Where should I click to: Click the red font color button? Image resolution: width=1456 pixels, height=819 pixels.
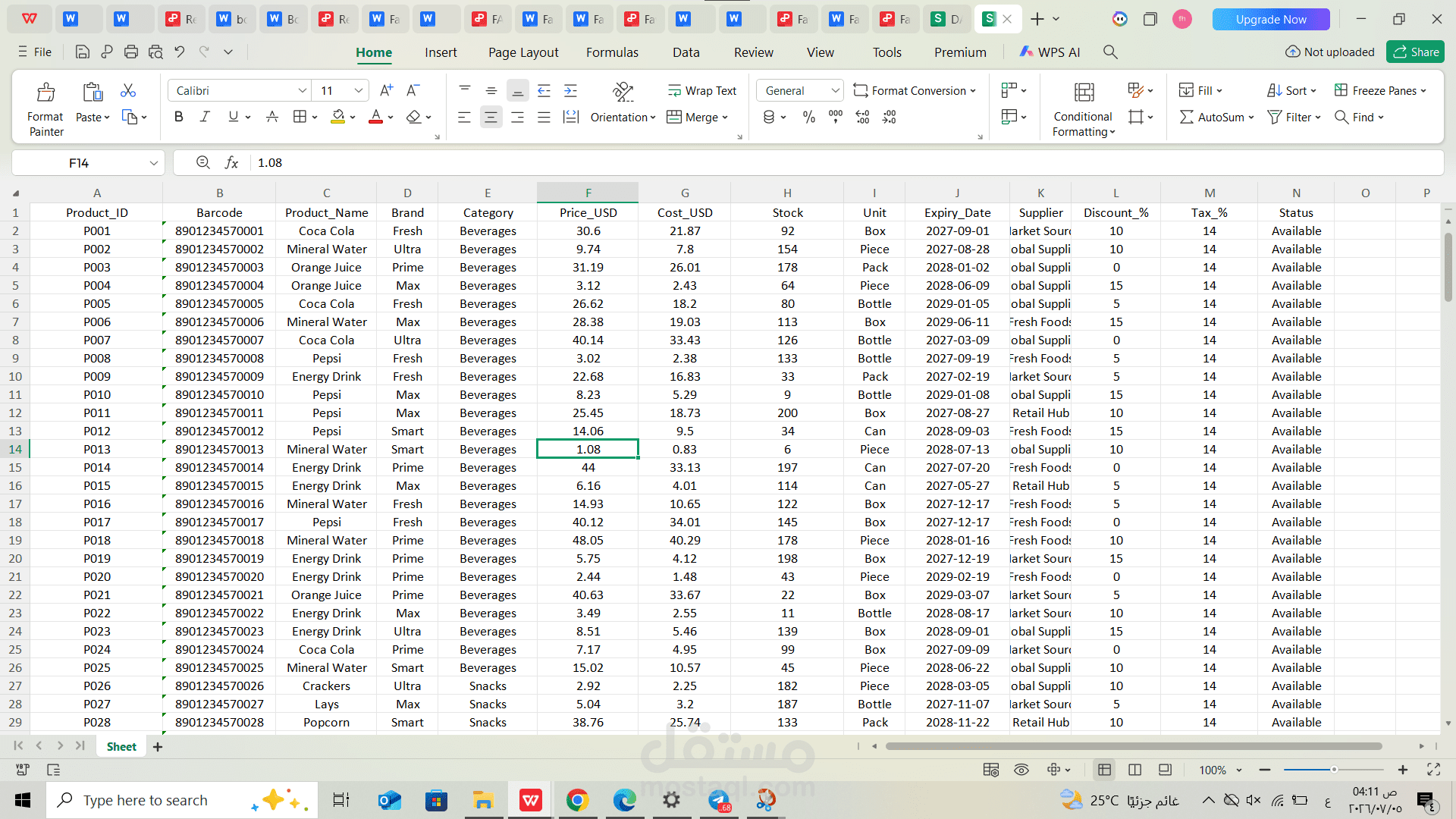click(x=375, y=117)
